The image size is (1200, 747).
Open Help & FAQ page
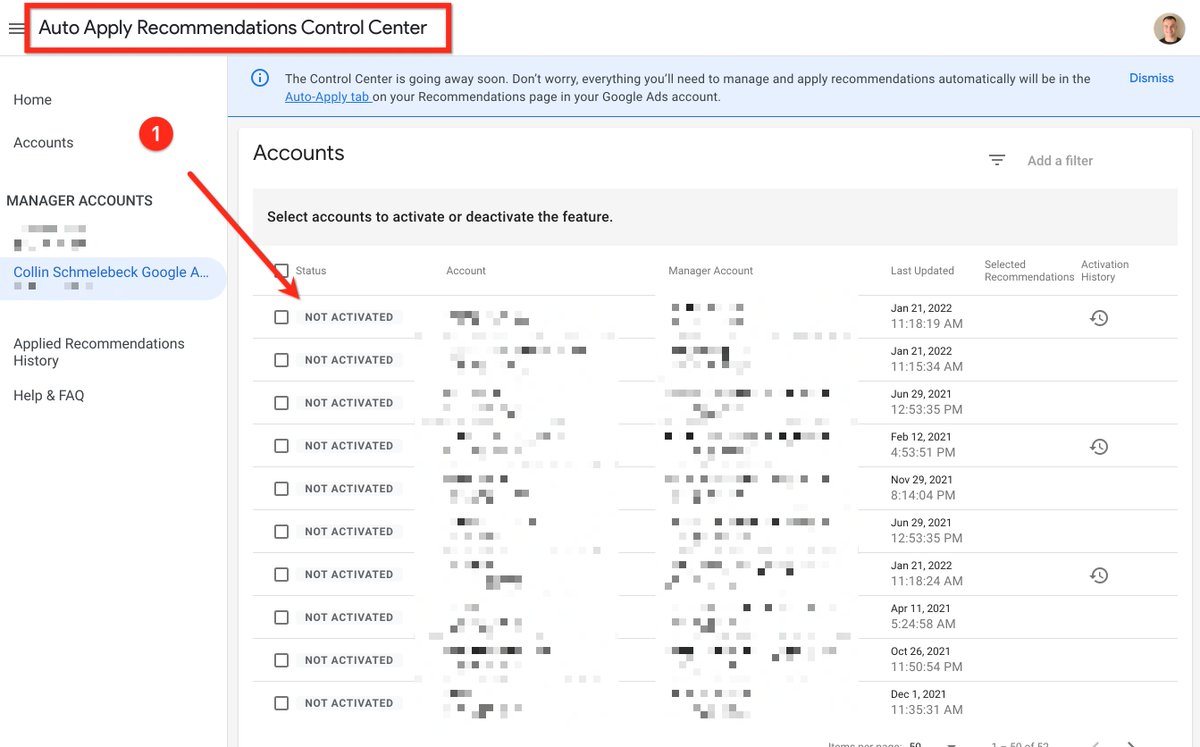(49, 396)
